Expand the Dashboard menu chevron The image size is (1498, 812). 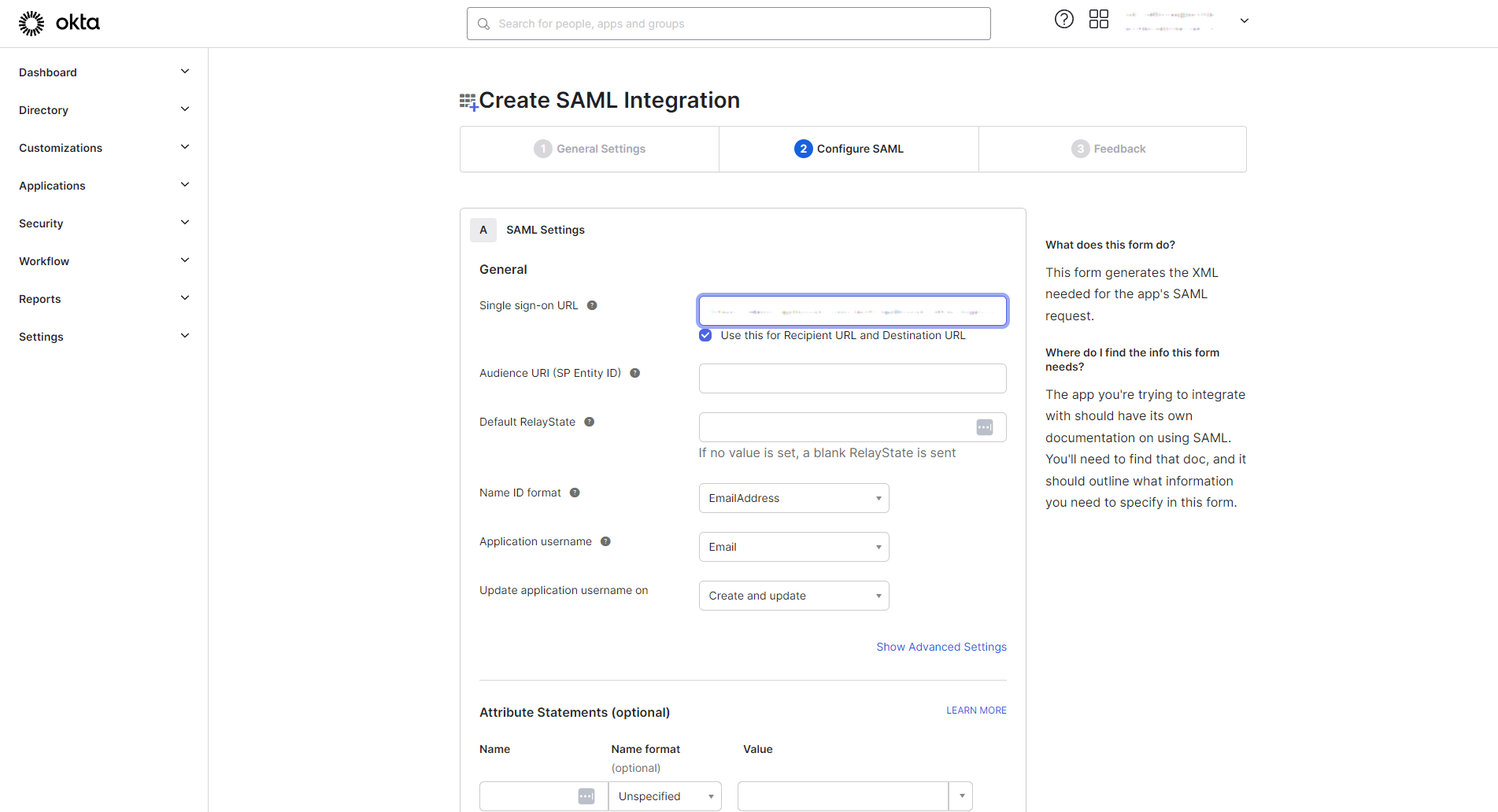(x=185, y=72)
